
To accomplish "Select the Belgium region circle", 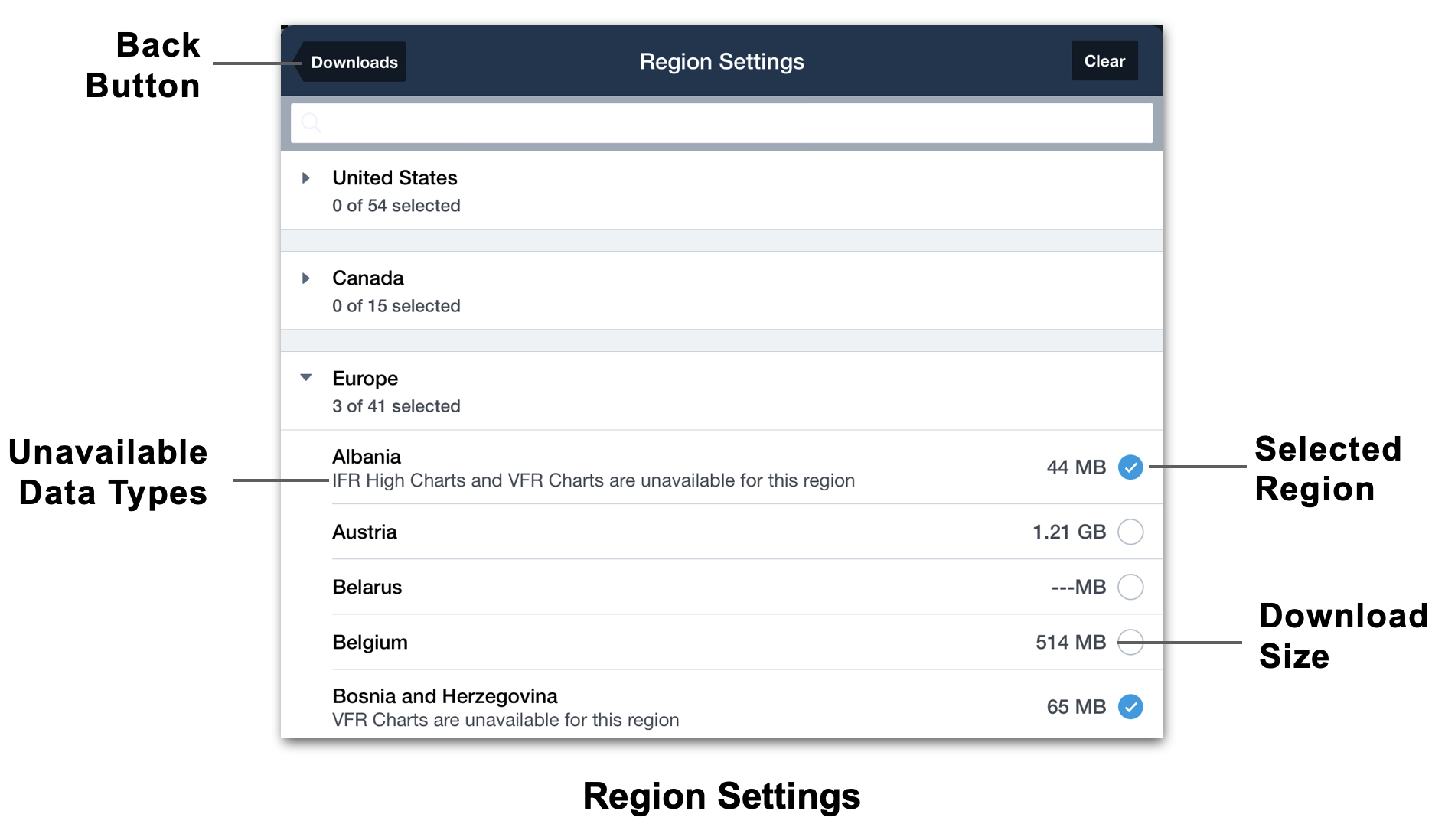I will (x=1130, y=642).
